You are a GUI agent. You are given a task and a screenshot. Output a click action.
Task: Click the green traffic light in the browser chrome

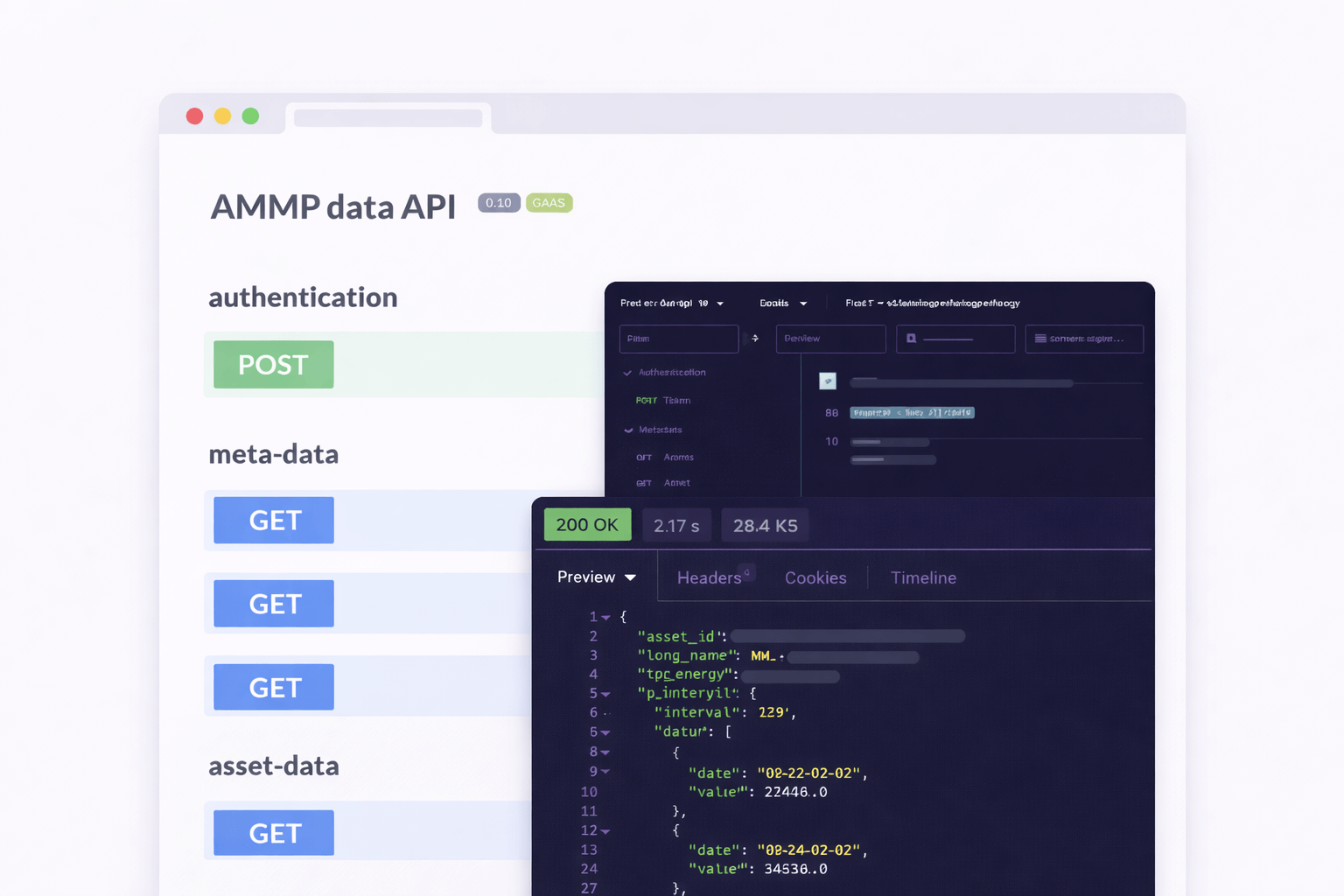pos(250,115)
